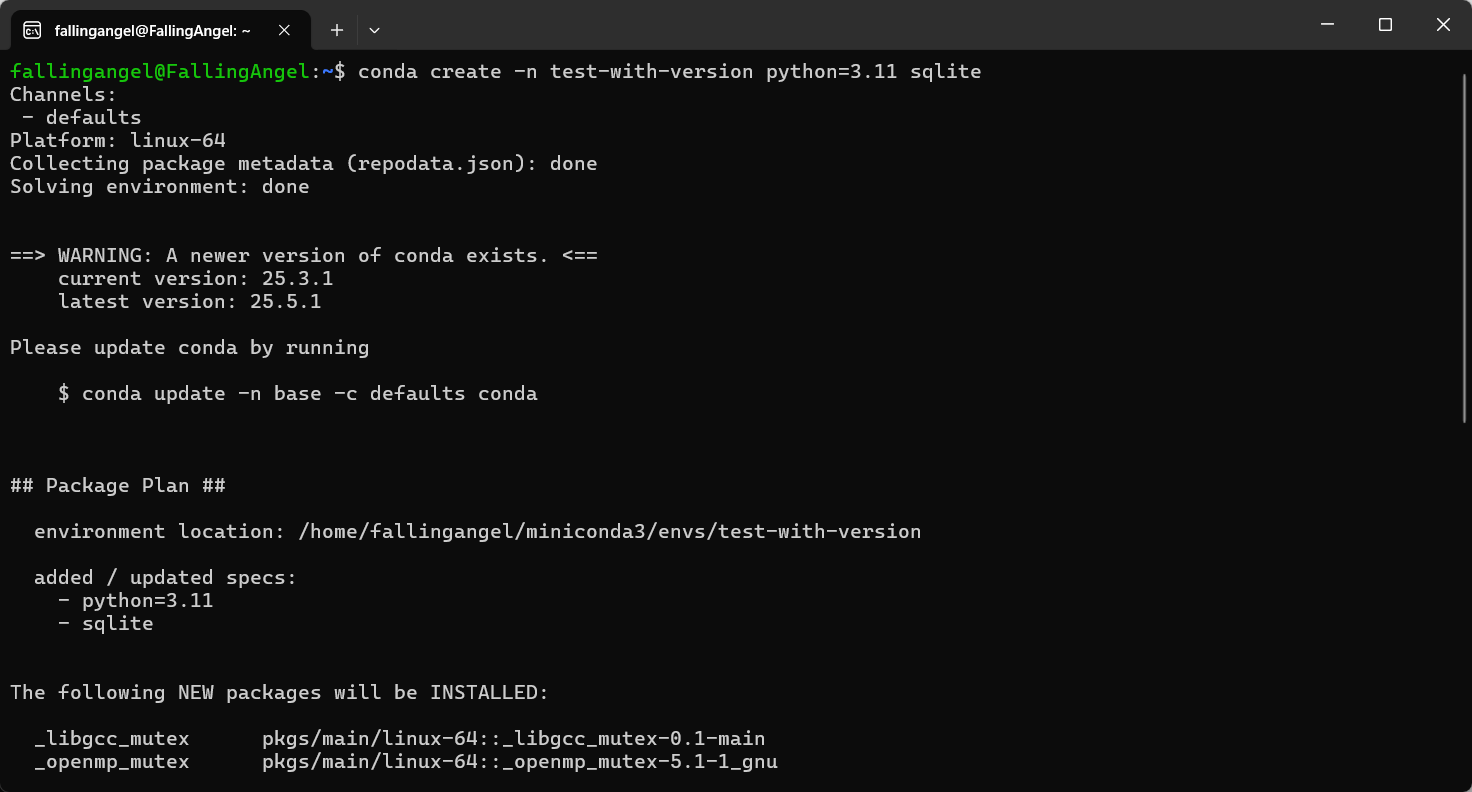The height and width of the screenshot is (792, 1472).
Task: Click the Solving environment: done line
Action: click(x=160, y=186)
